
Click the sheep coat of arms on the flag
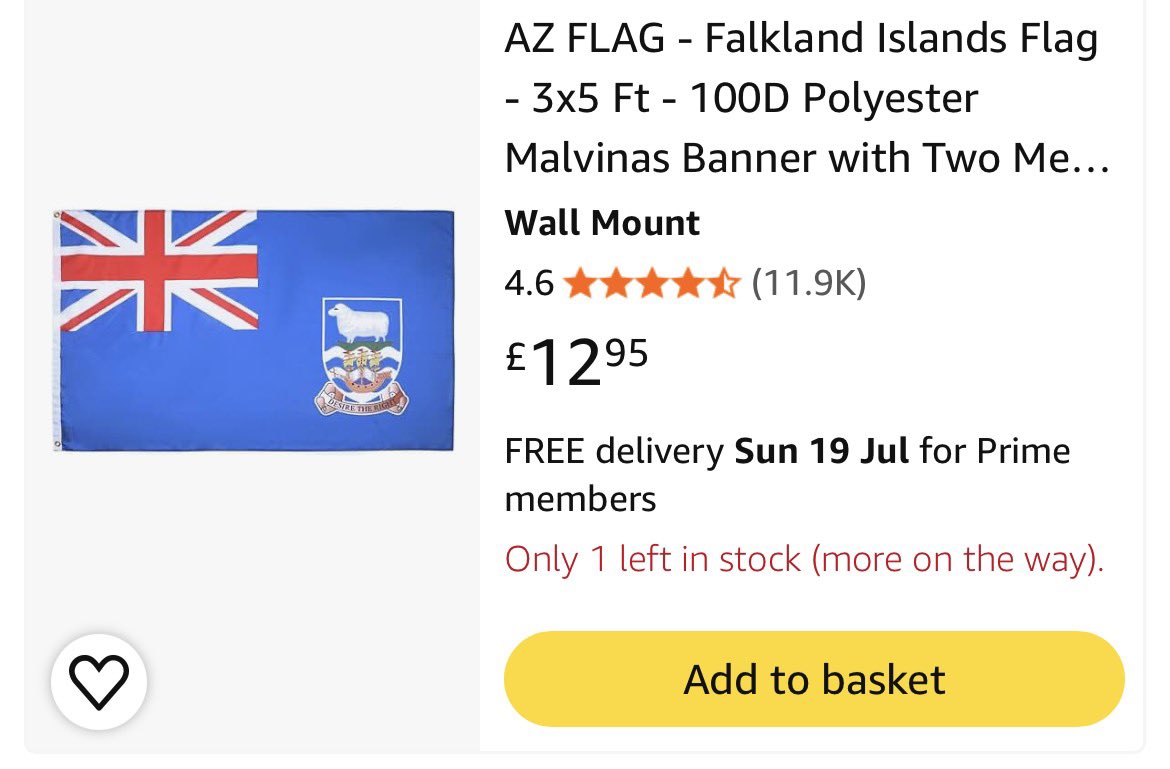pyautogui.click(x=362, y=357)
